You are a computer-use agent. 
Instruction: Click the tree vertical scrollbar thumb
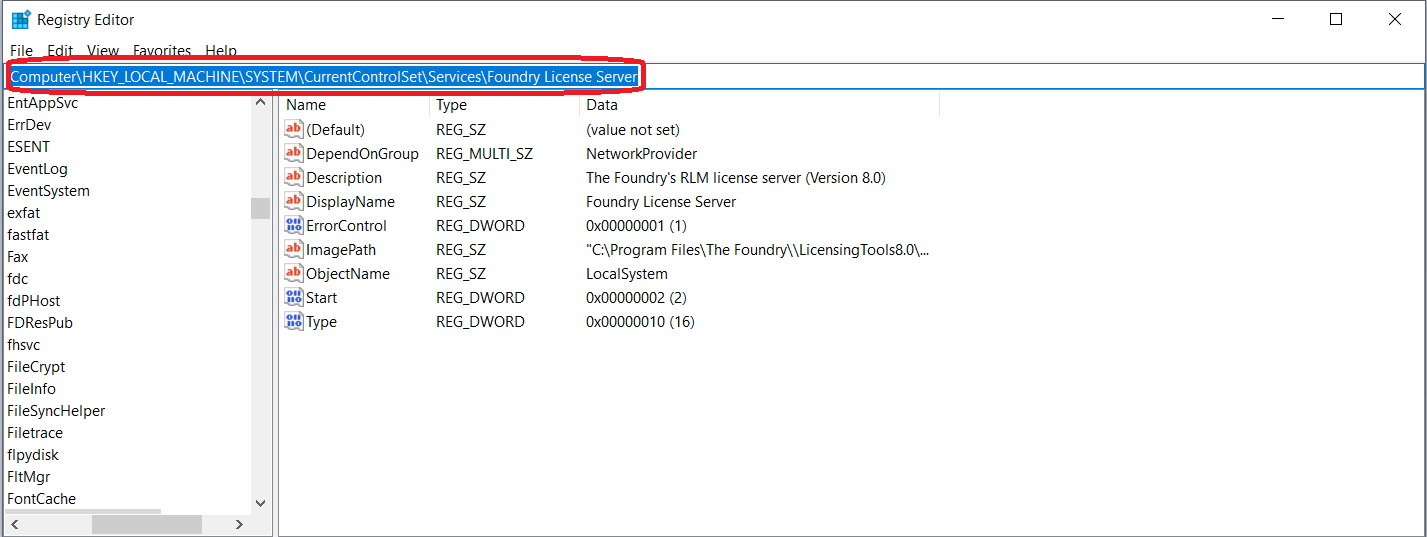click(261, 208)
